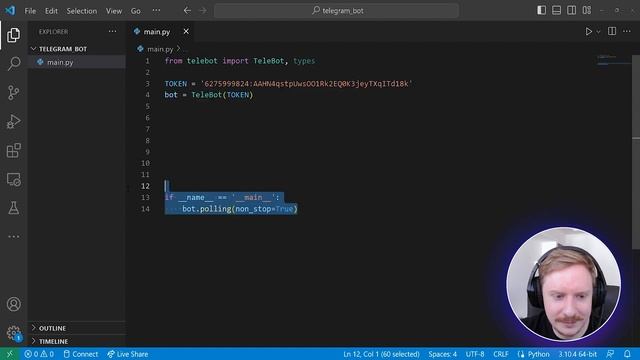
Task: Open the Testing flask view
Action: pyautogui.click(x=13, y=208)
